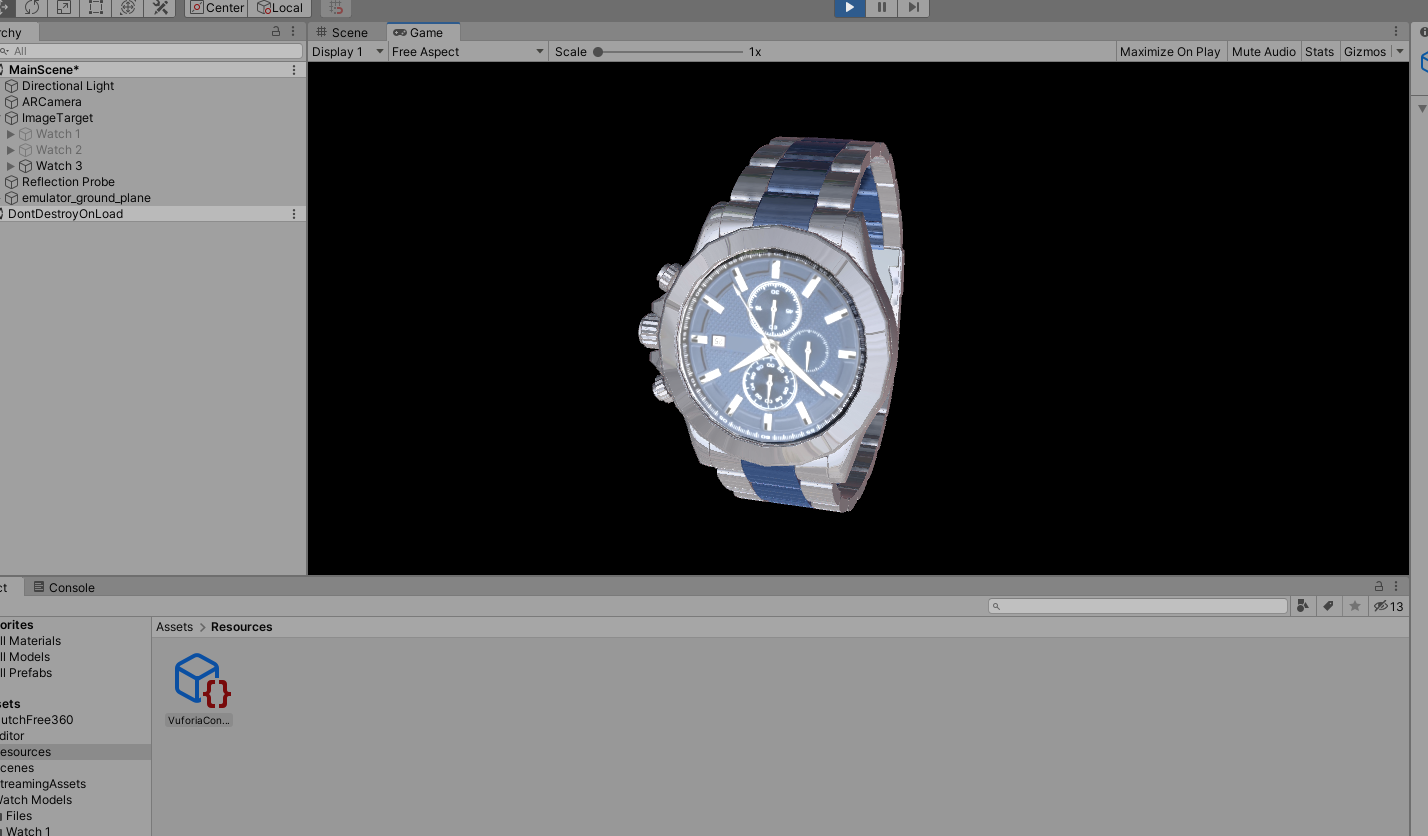Toggle pivot between Center and Pivot
The image size is (1428, 836).
(215, 8)
